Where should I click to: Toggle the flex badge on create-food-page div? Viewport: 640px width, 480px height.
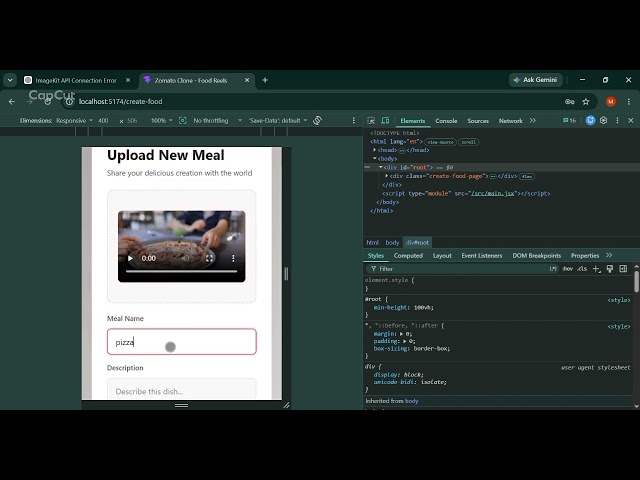tap(527, 176)
